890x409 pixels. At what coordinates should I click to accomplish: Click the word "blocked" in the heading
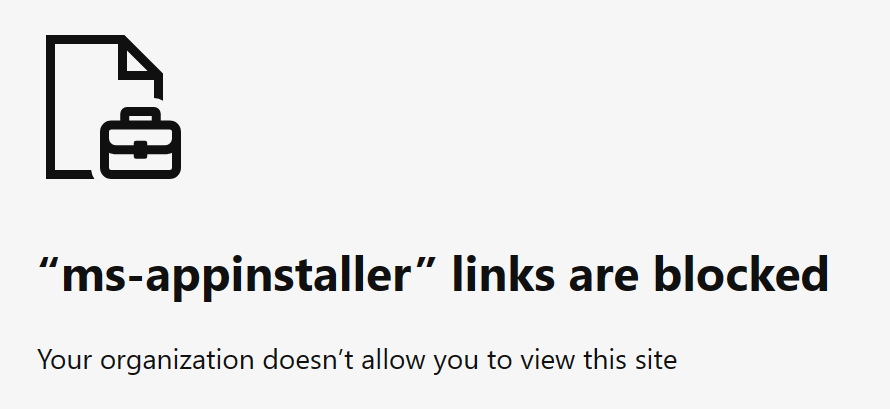pyautogui.click(x=741, y=273)
